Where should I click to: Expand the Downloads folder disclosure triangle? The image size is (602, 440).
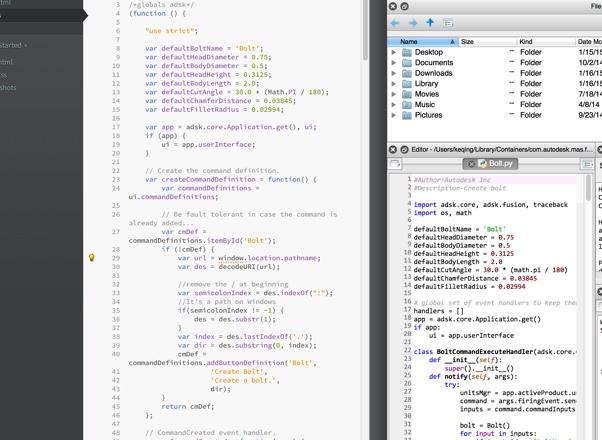point(394,73)
